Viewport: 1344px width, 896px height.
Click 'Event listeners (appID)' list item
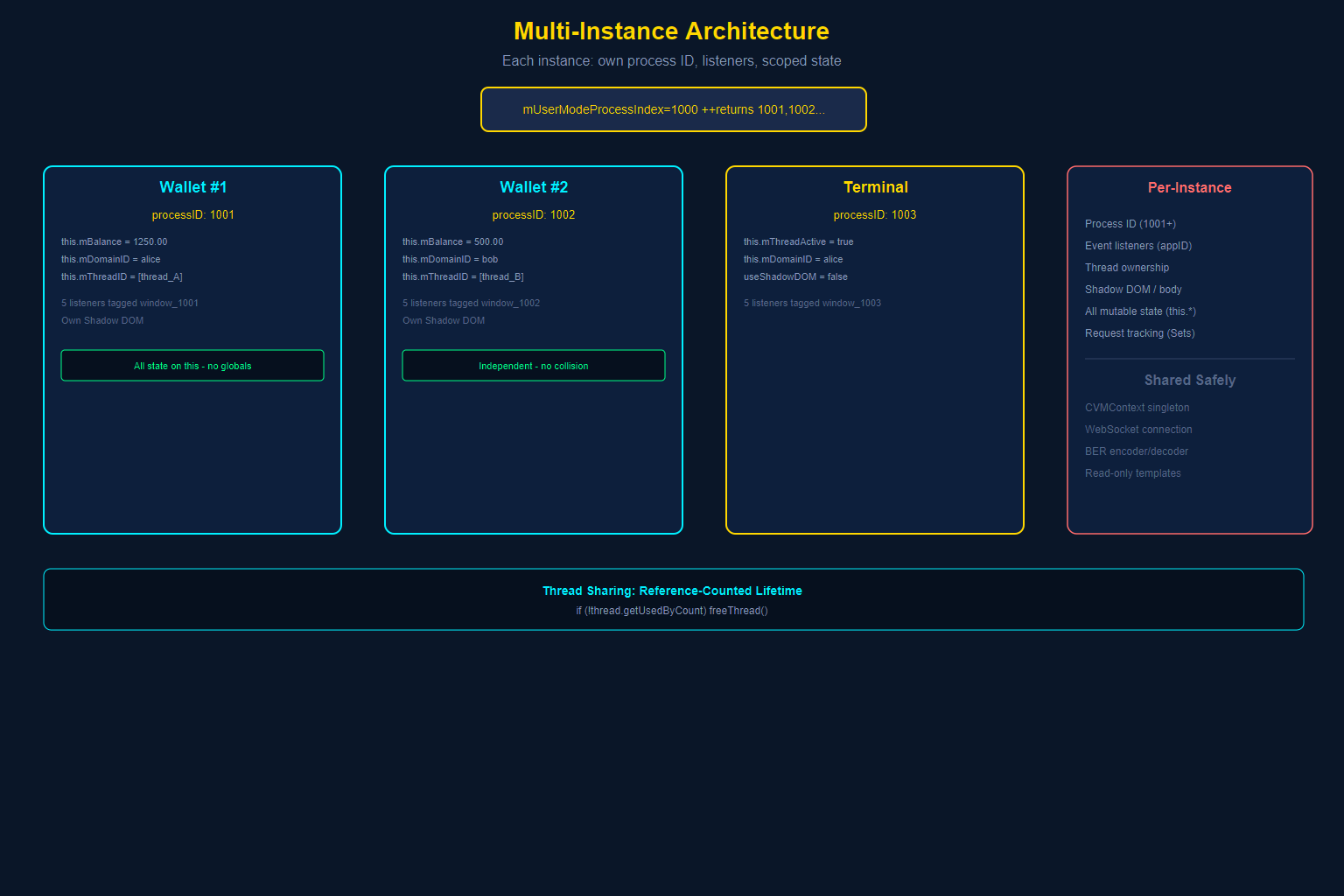click(1137, 246)
